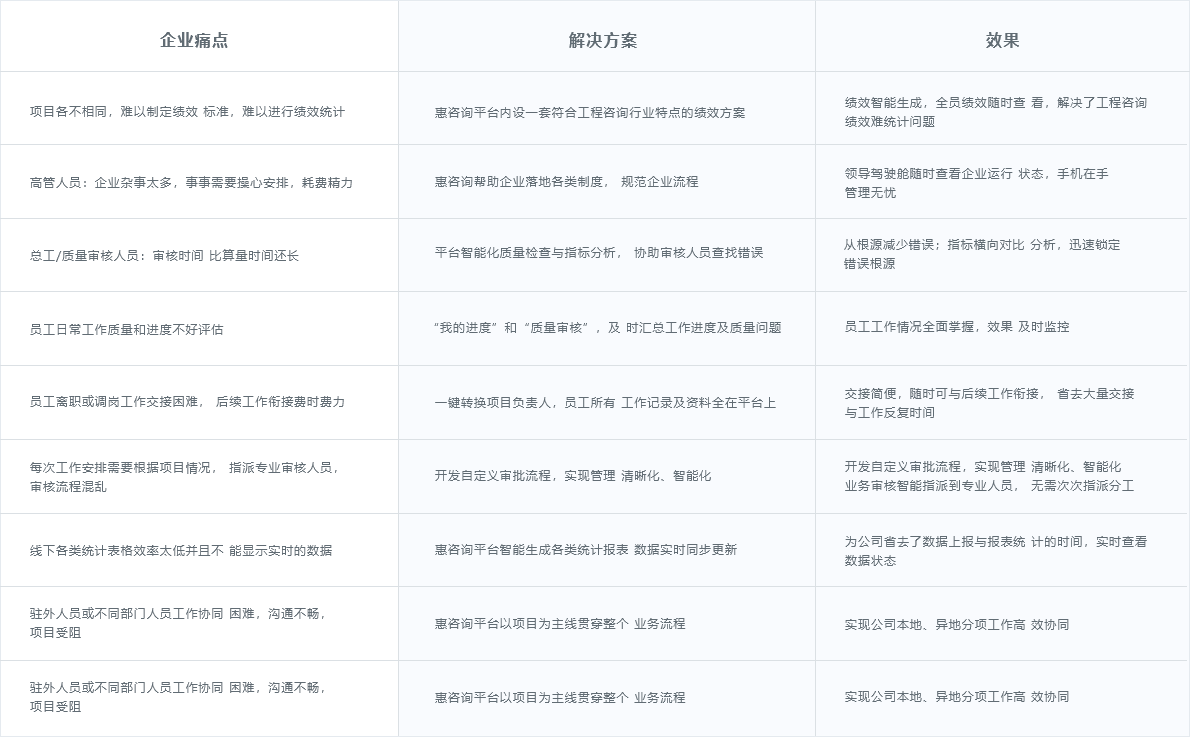The height and width of the screenshot is (737, 1190).
Task: Click the '绩效智能生成，全员绩效随时查看' cell
Action: (x=995, y=112)
